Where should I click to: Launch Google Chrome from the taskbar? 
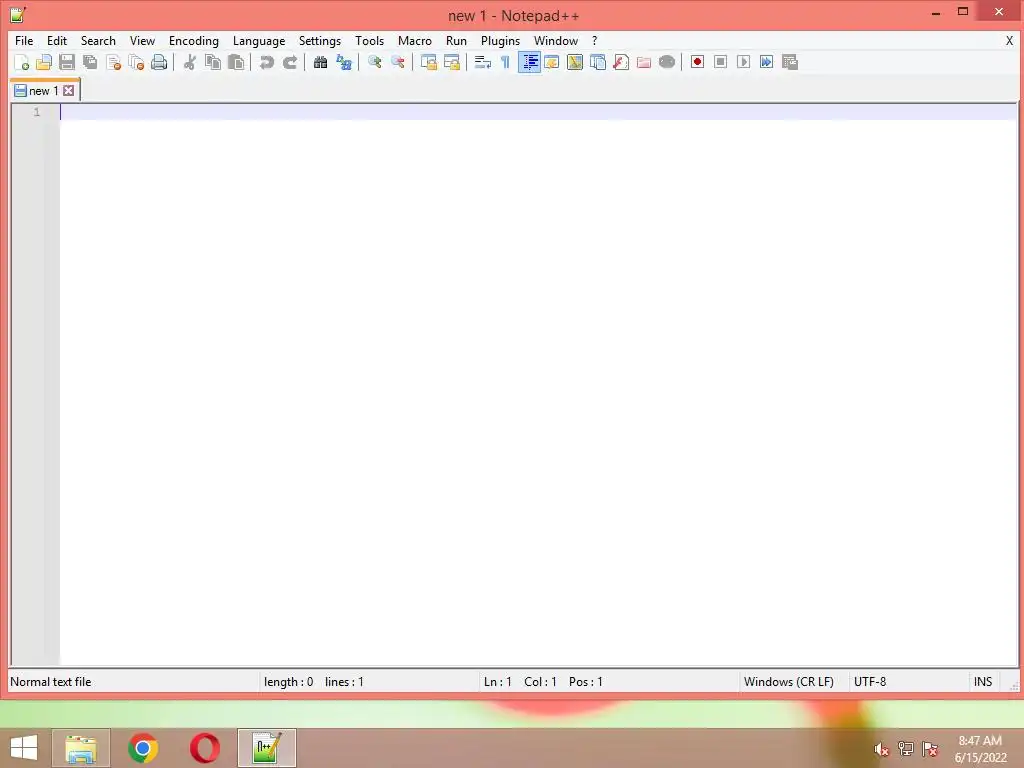coord(143,748)
